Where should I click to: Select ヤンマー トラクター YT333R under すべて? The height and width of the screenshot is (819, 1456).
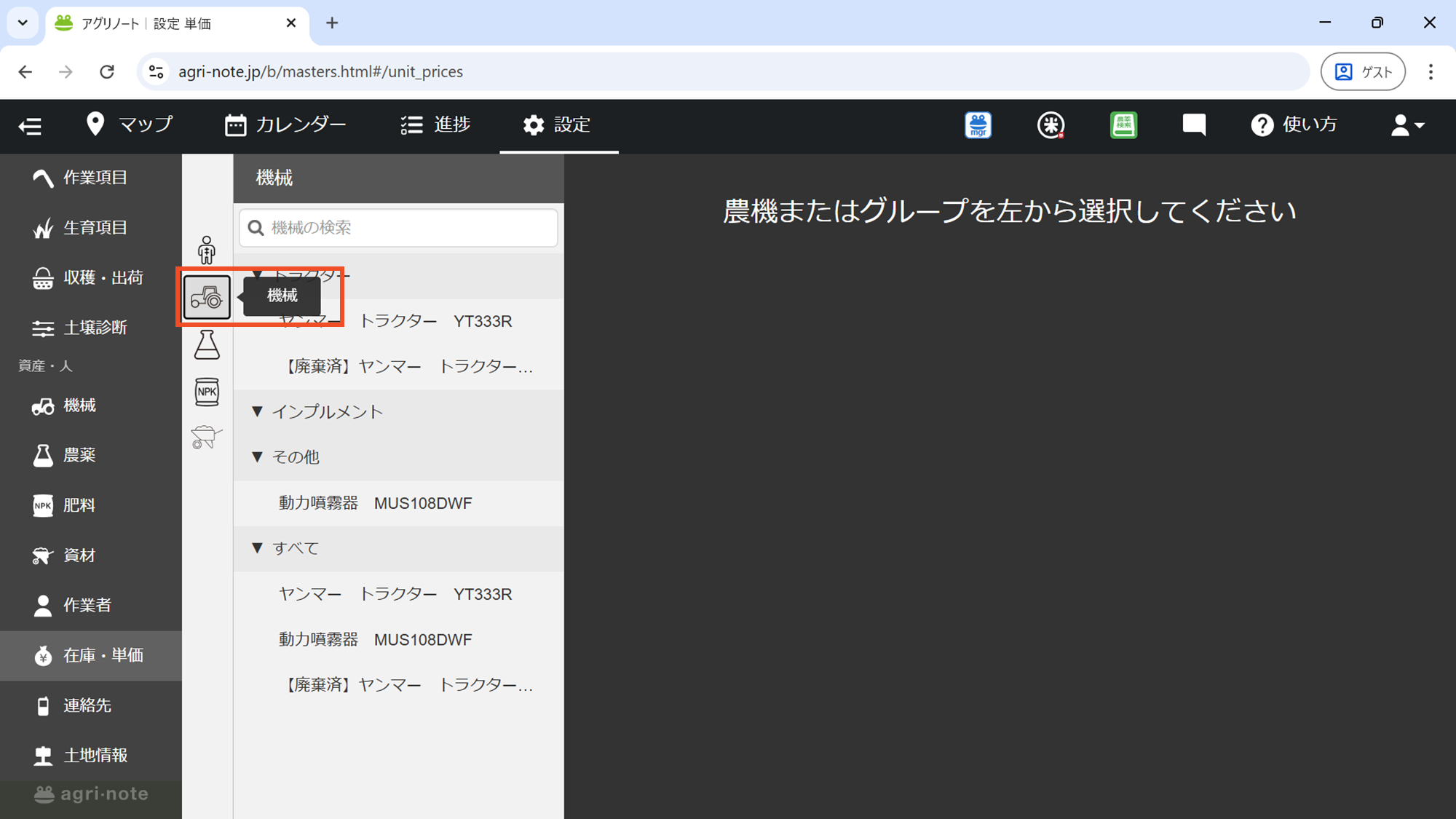(398, 594)
